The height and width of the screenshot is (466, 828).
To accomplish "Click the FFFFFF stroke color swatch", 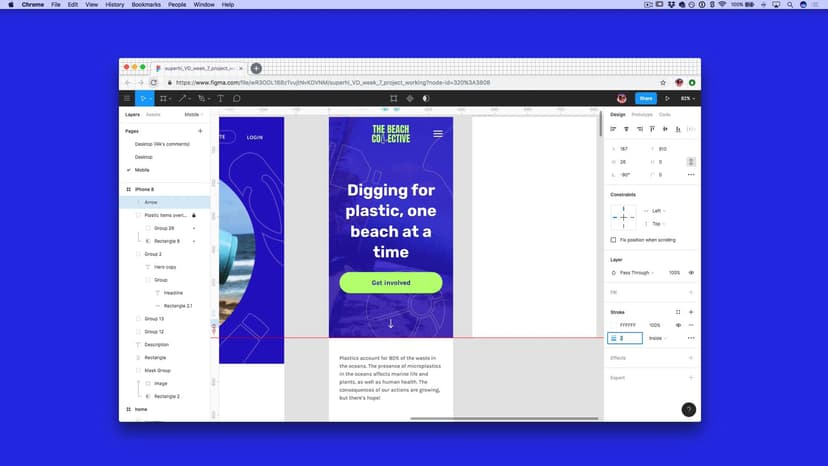I will tap(614, 325).
